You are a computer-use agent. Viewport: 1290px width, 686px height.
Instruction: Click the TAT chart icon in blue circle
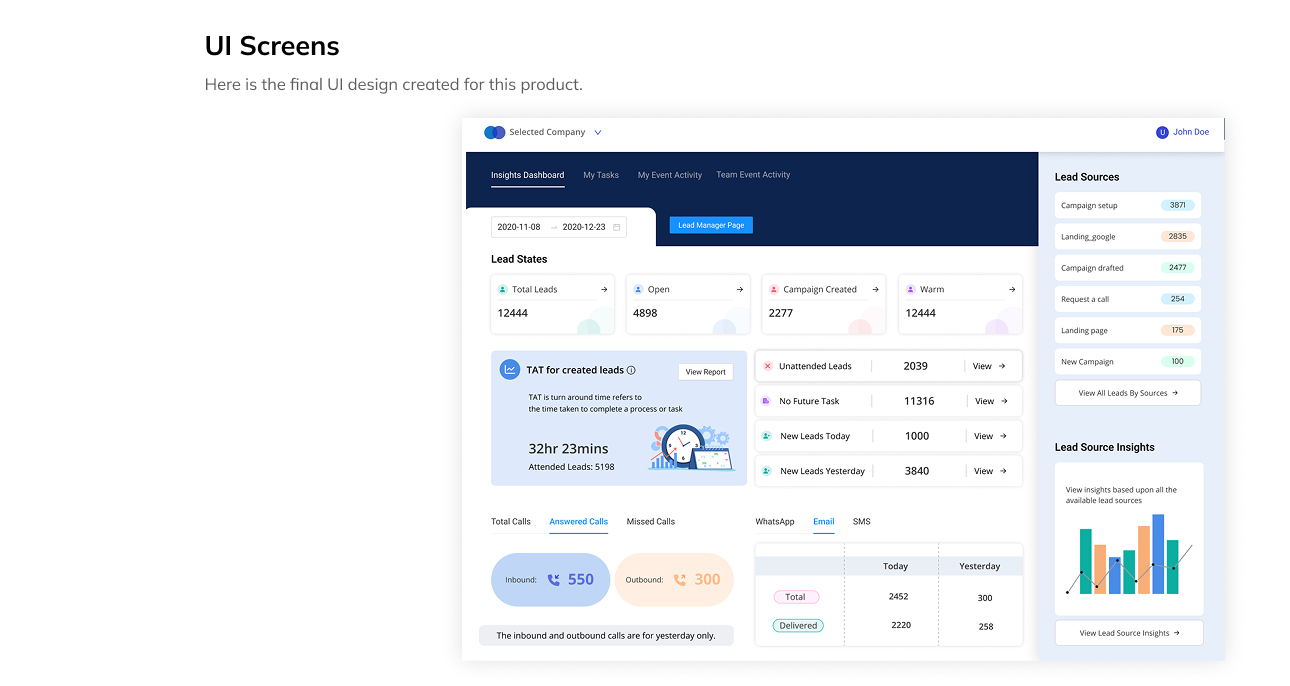(510, 369)
